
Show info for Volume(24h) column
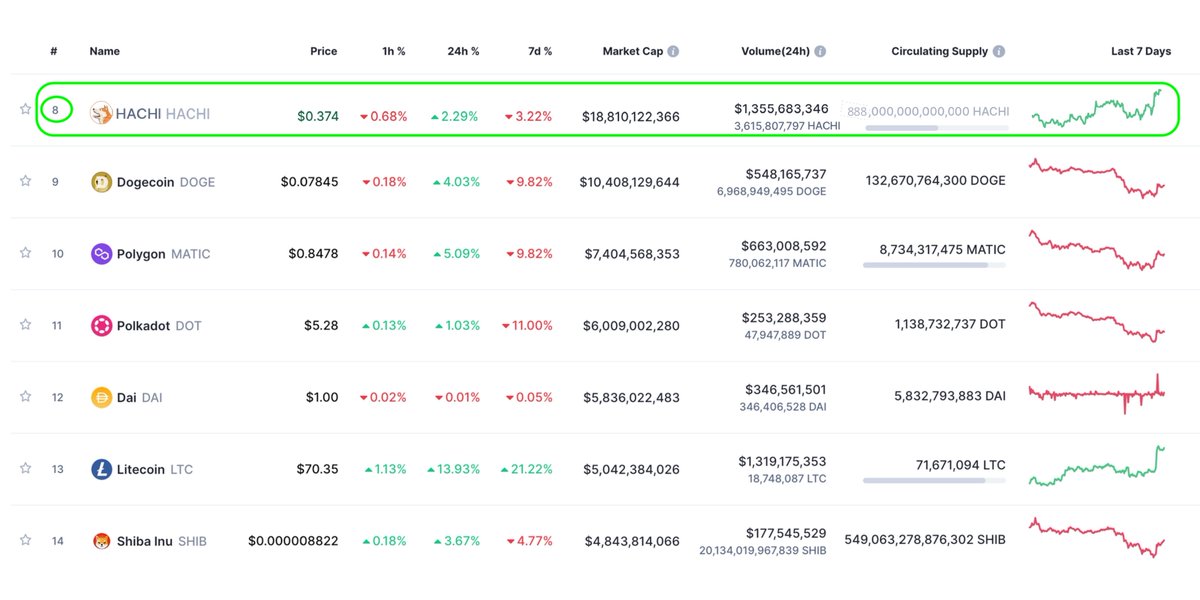click(820, 51)
